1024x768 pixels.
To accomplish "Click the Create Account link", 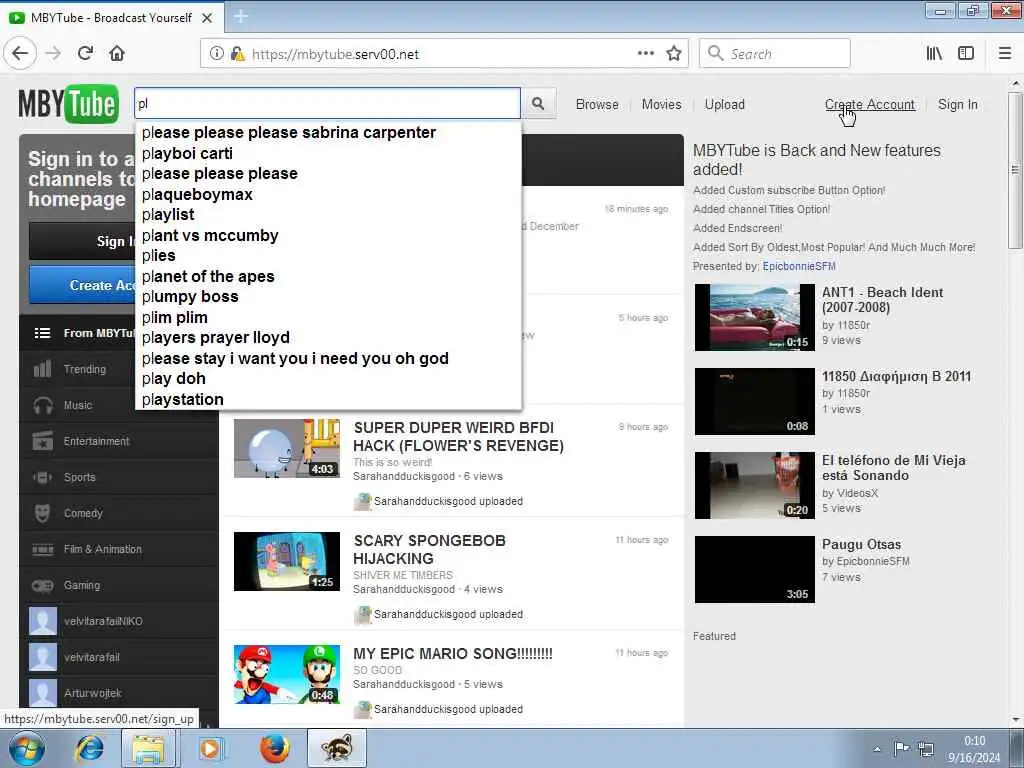I will pos(869,104).
